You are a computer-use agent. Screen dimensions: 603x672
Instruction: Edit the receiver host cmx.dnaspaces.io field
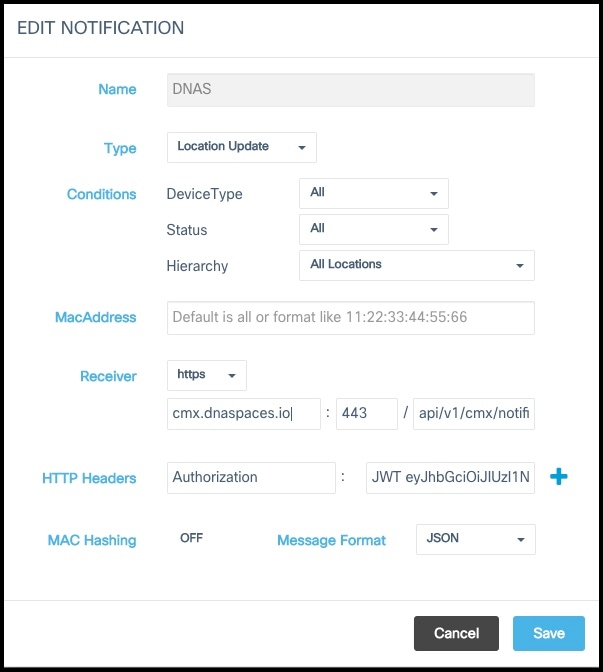[x=244, y=414]
